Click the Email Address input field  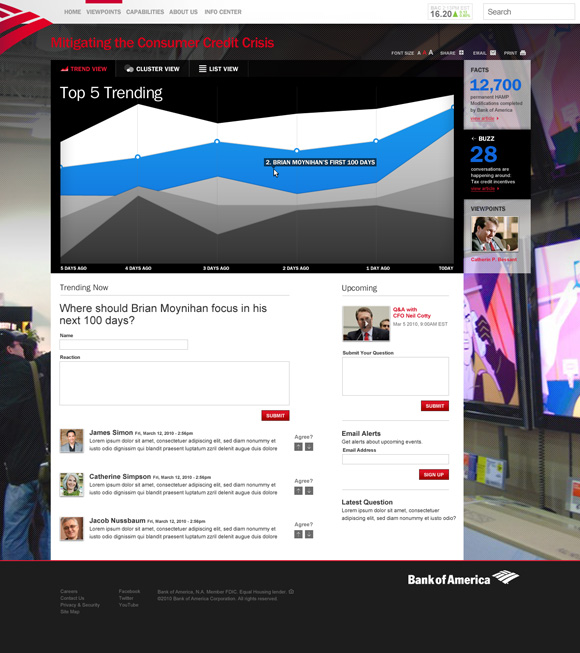(x=396, y=459)
